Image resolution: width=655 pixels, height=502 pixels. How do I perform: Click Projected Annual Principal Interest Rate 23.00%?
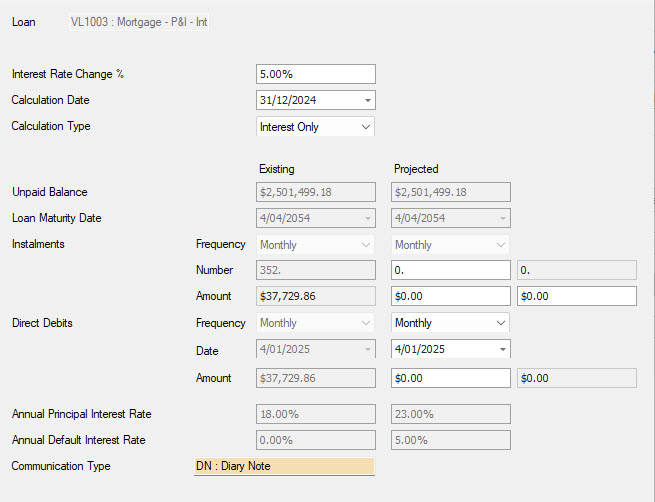click(451, 414)
